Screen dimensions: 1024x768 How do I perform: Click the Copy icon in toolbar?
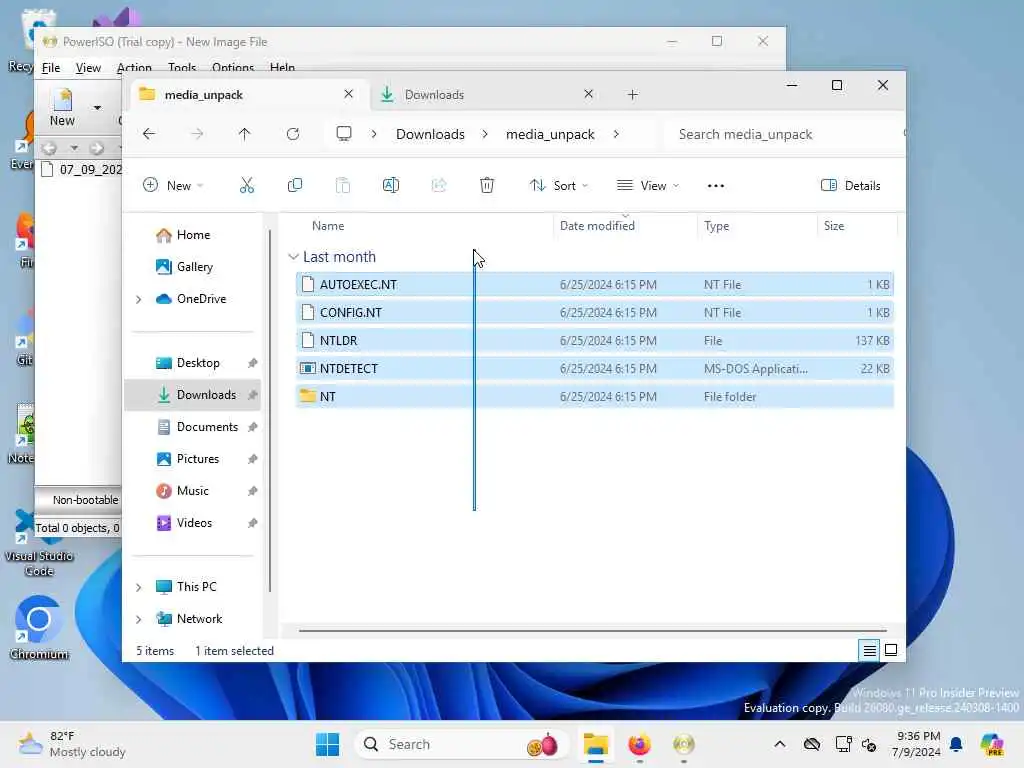[295, 185]
